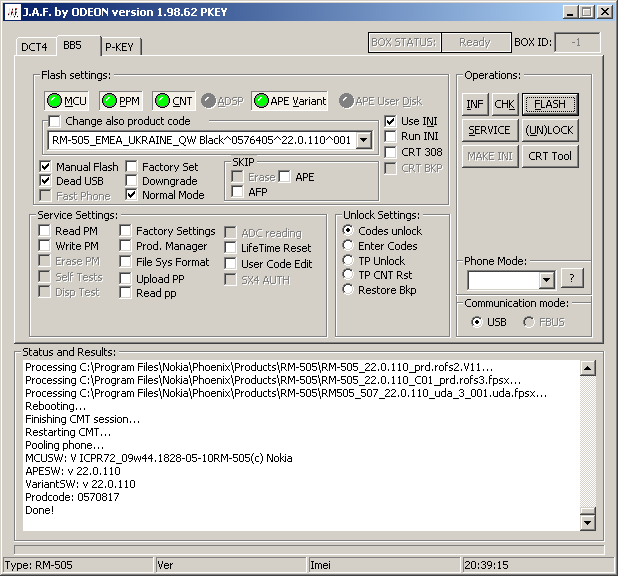
Task: Click the (UN)LOCK button
Action: pos(550,130)
